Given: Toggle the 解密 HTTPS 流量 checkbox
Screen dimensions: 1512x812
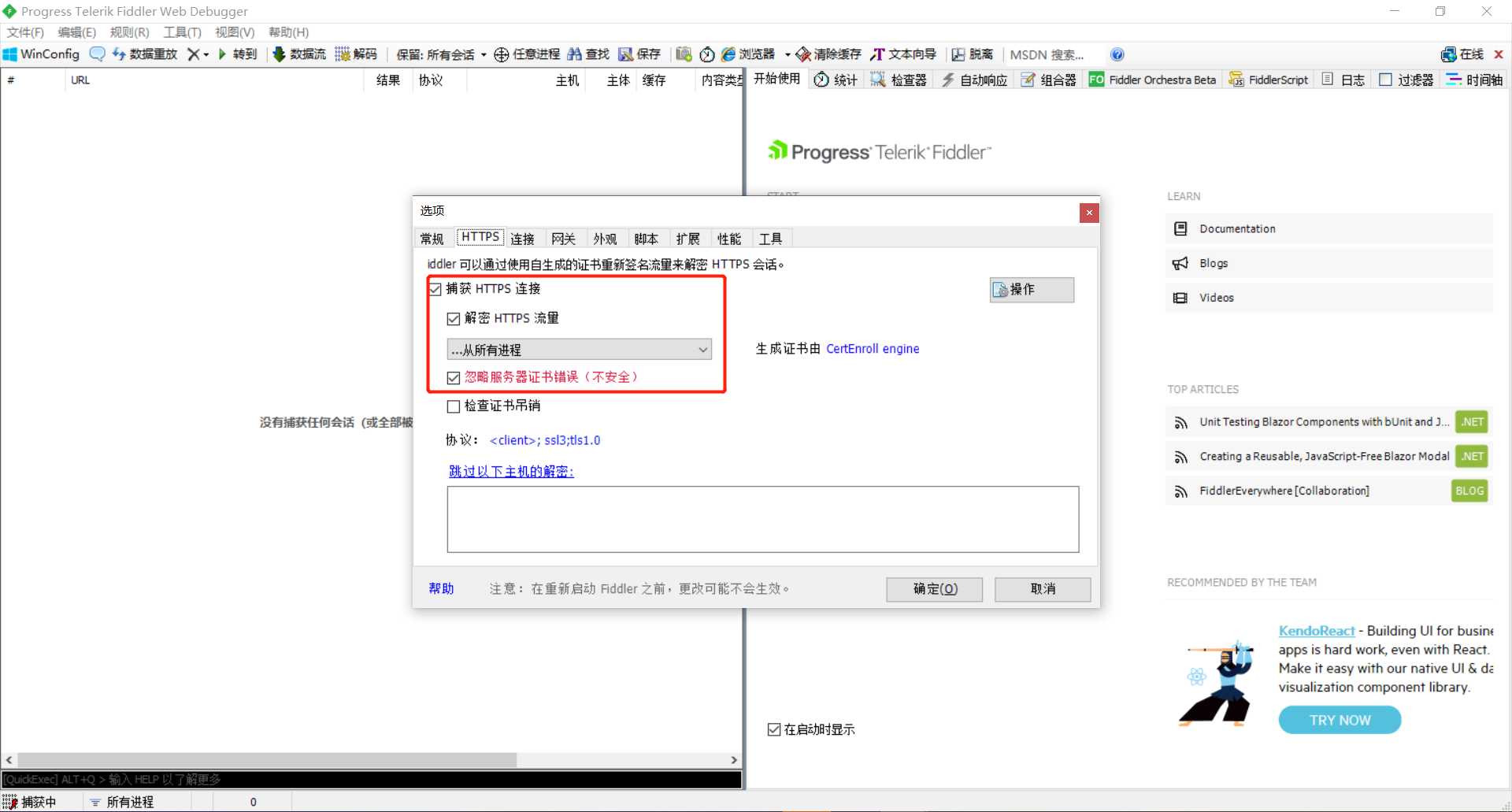Looking at the screenshot, I should (x=454, y=319).
